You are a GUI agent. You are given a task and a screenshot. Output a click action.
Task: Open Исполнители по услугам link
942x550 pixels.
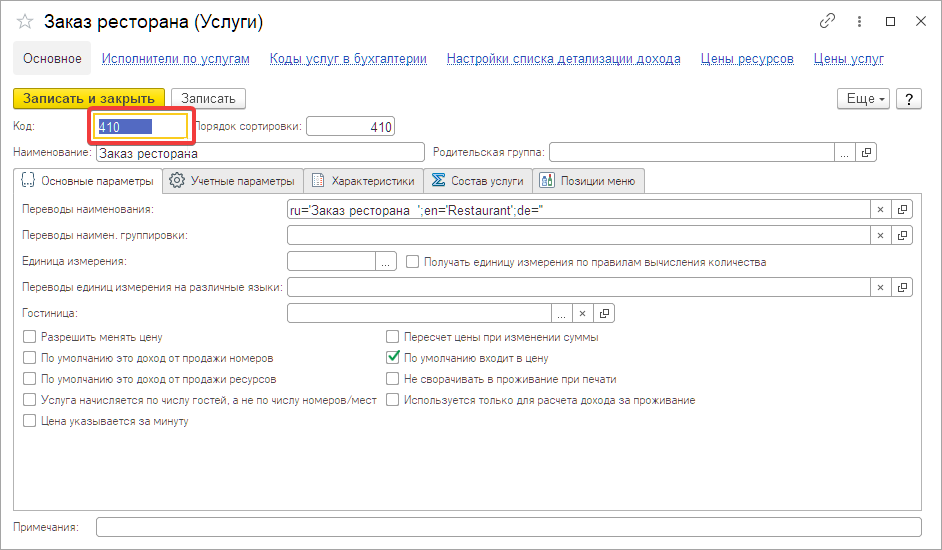(175, 59)
